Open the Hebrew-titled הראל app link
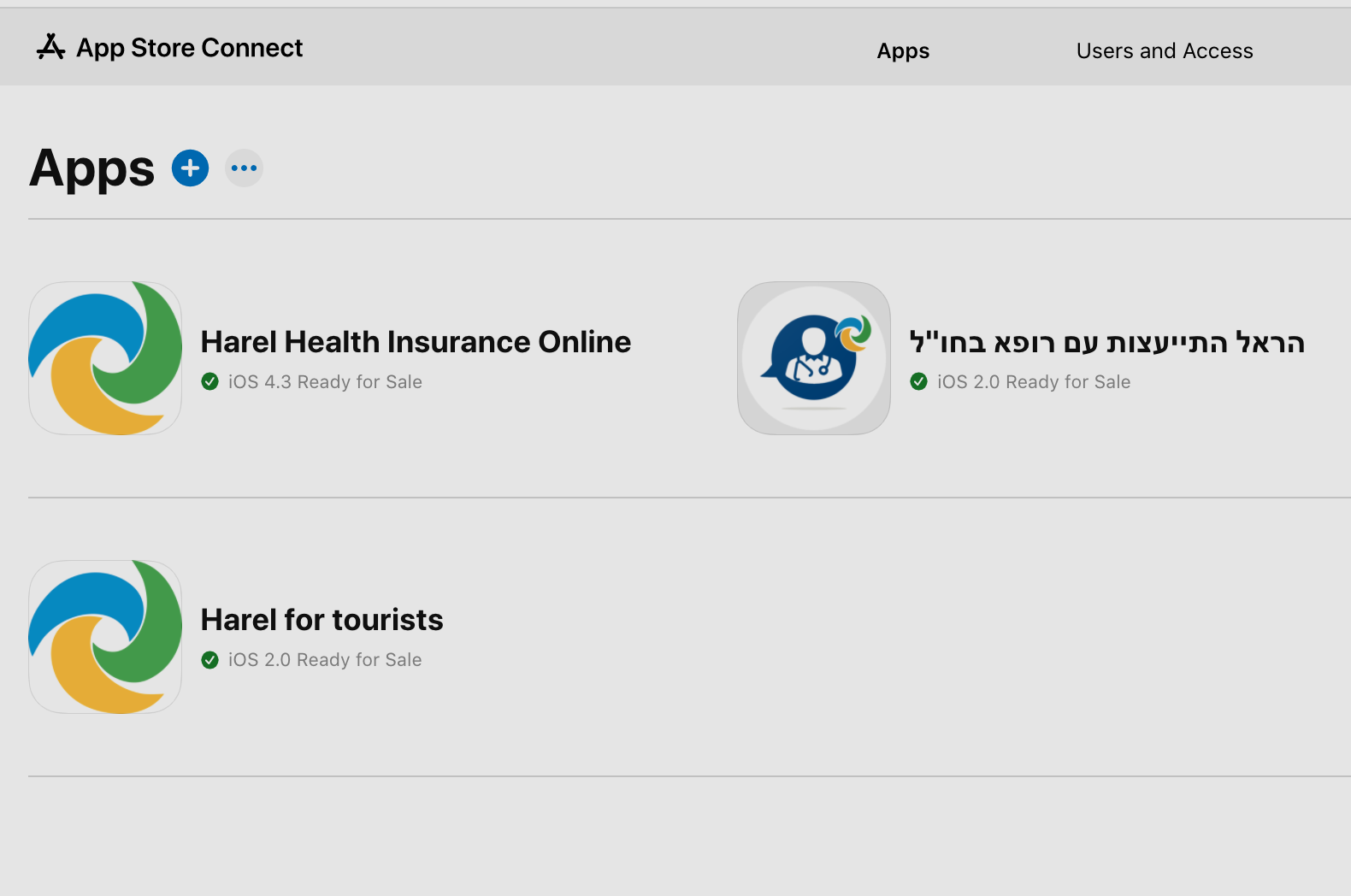This screenshot has height=896, width=1351. point(1107,342)
